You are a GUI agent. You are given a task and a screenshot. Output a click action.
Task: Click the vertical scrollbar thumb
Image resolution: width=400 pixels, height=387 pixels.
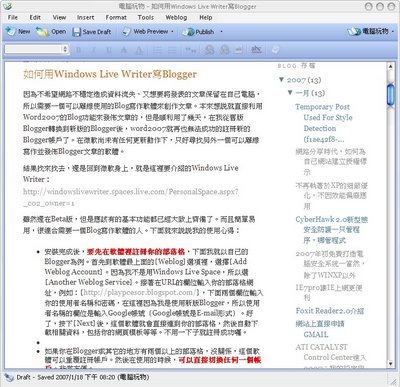click(390, 95)
